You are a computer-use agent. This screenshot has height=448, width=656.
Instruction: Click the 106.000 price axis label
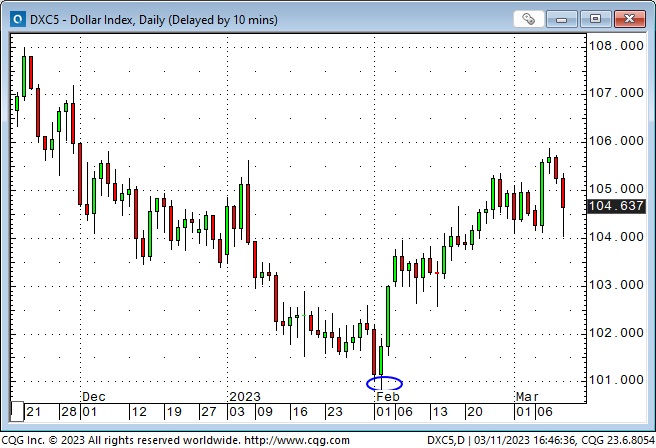[616, 141]
